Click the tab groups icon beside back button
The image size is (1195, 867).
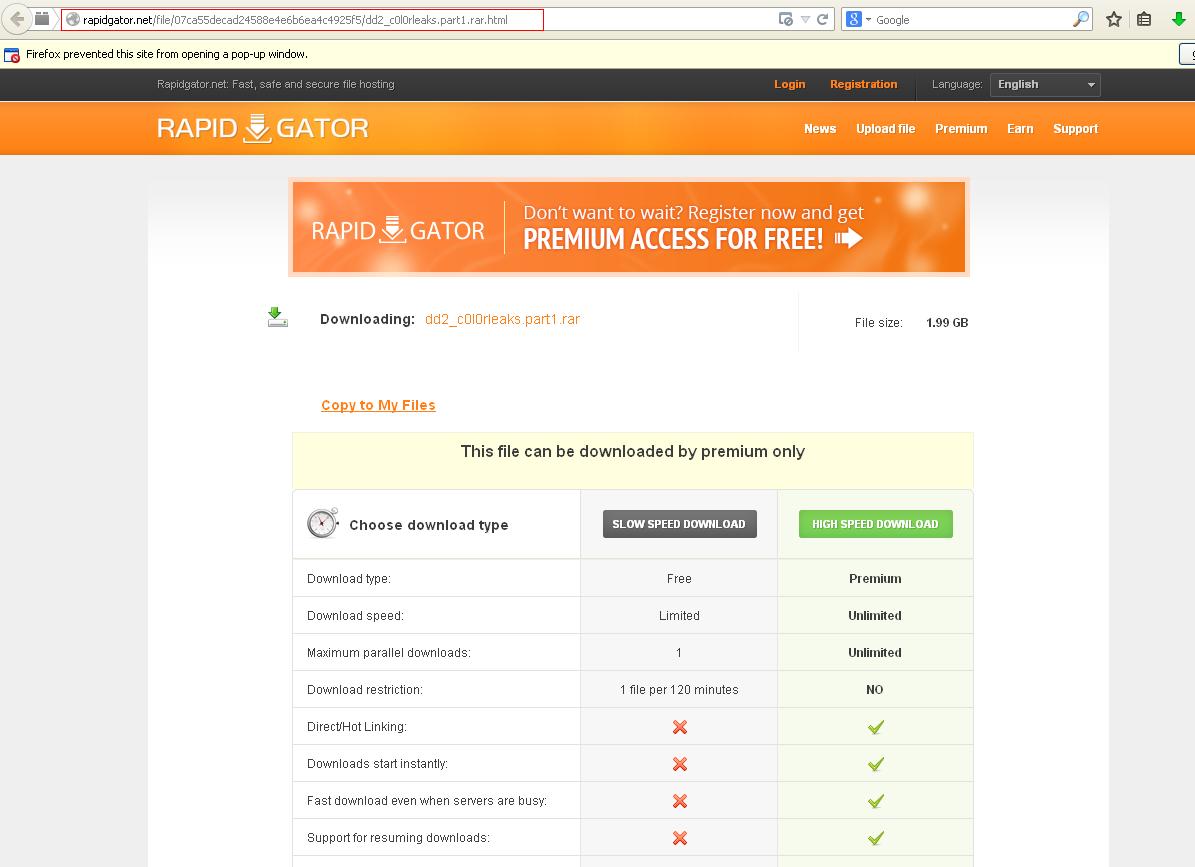point(43,19)
